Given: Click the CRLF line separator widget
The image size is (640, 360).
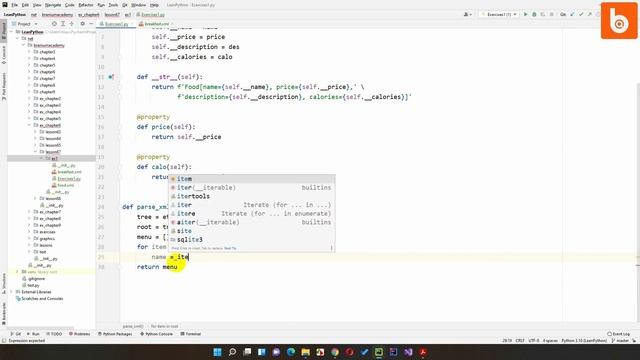Looking at the screenshot, I should tap(520, 340).
